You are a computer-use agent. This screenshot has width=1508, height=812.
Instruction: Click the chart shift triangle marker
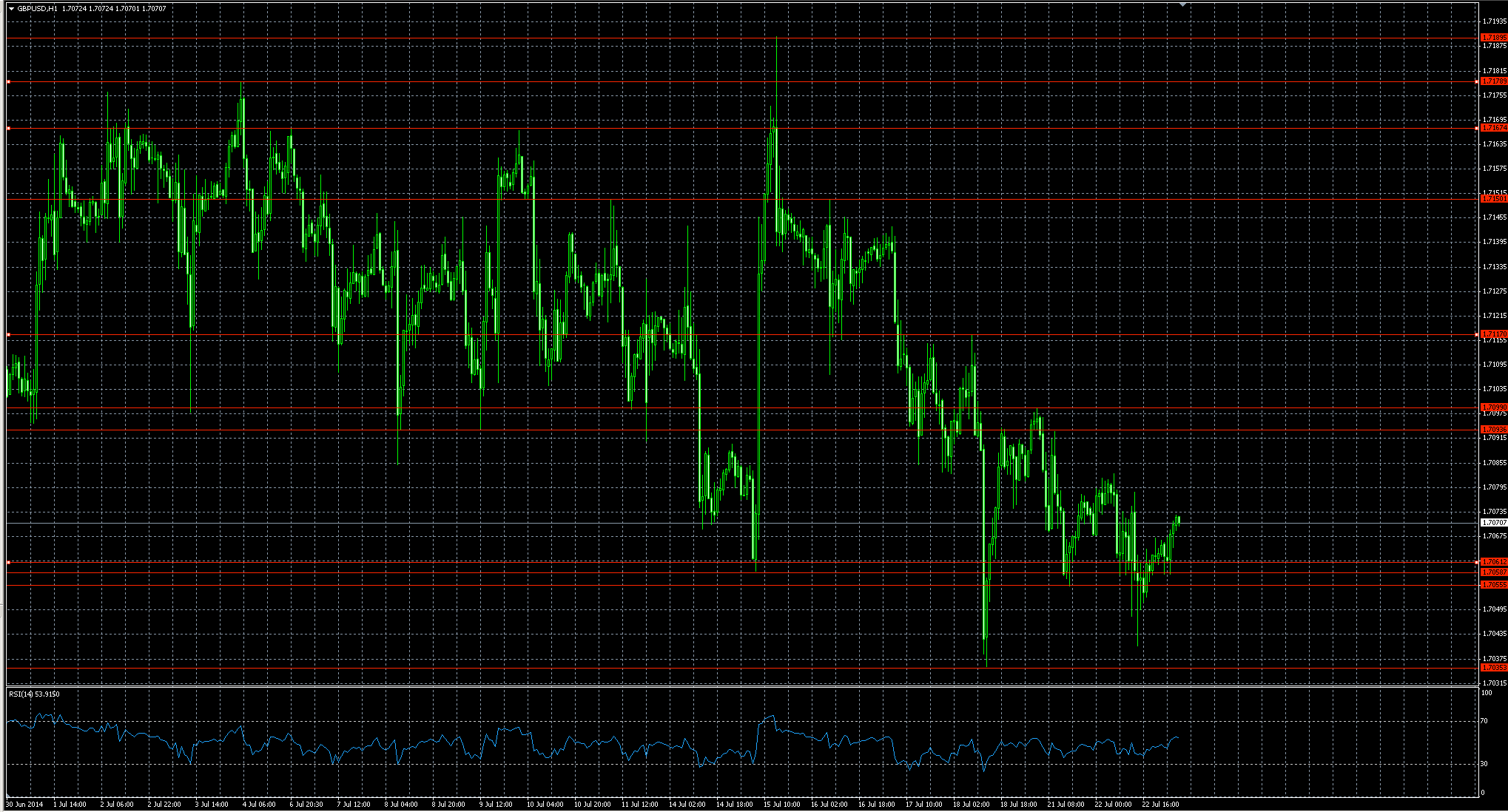[x=1182, y=4]
